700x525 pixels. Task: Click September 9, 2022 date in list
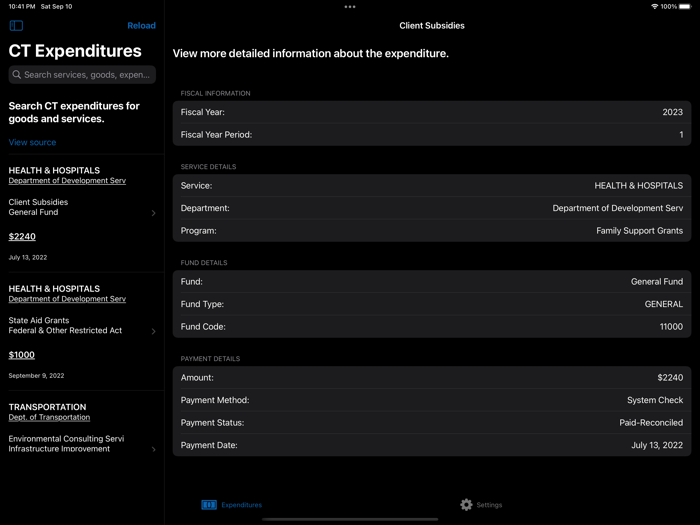36,375
